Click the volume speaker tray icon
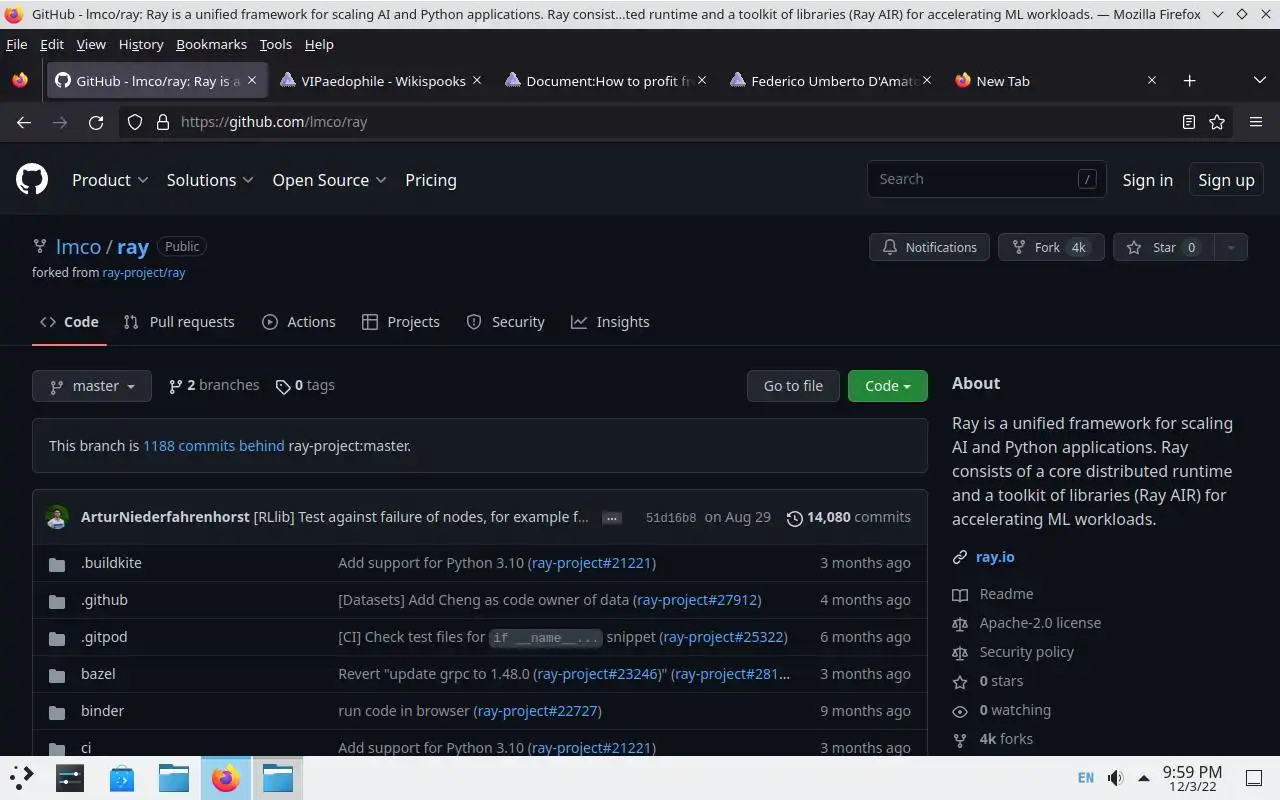 click(1115, 777)
